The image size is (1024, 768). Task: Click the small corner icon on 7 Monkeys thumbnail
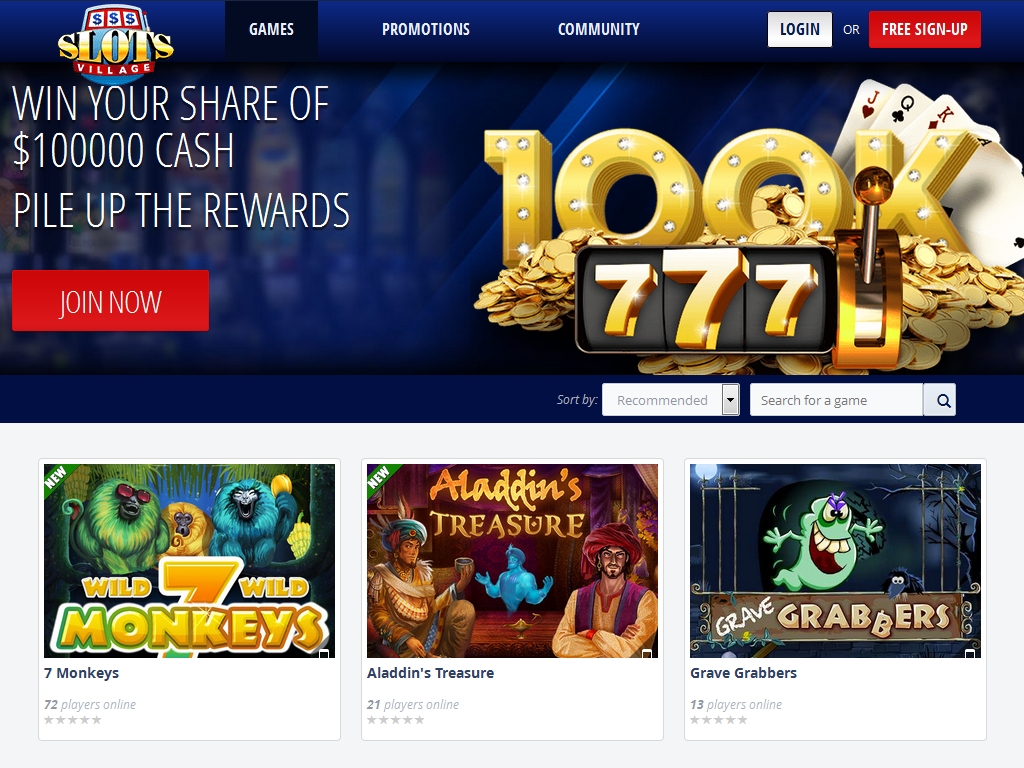pos(323,654)
